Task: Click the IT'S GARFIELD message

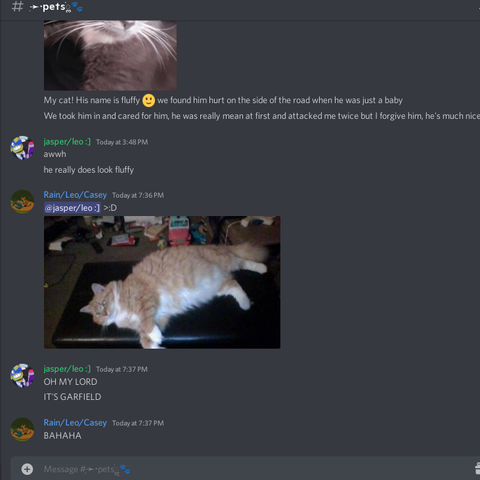Action: coord(72,397)
